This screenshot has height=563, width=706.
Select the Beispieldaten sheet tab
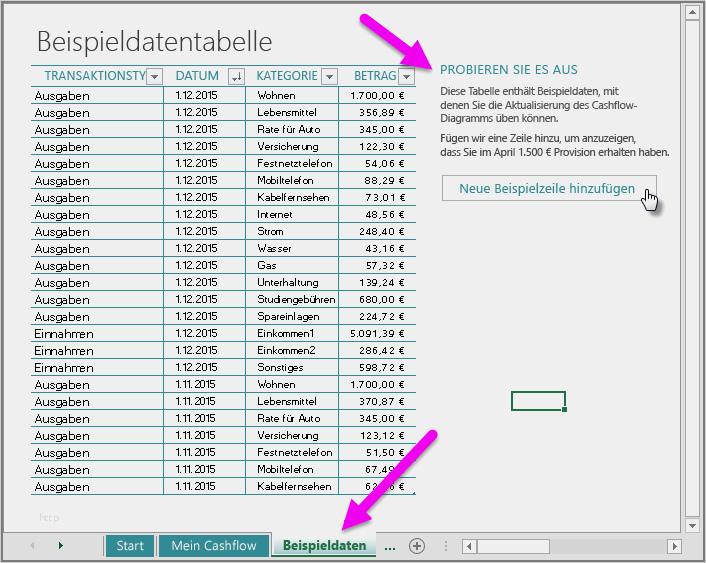(324, 546)
